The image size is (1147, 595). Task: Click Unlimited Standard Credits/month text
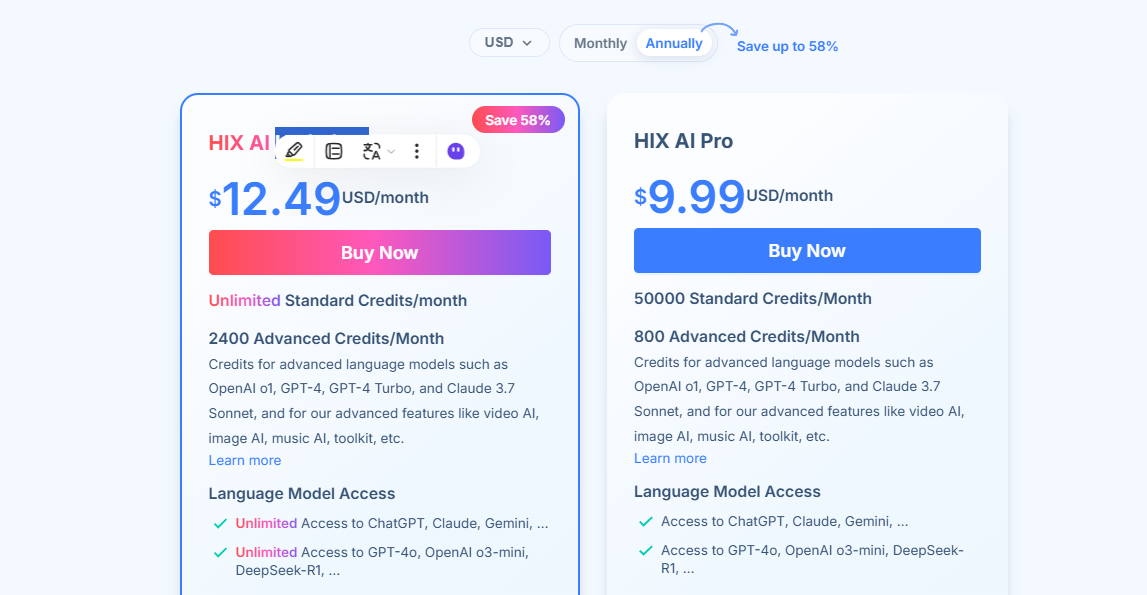coord(337,301)
